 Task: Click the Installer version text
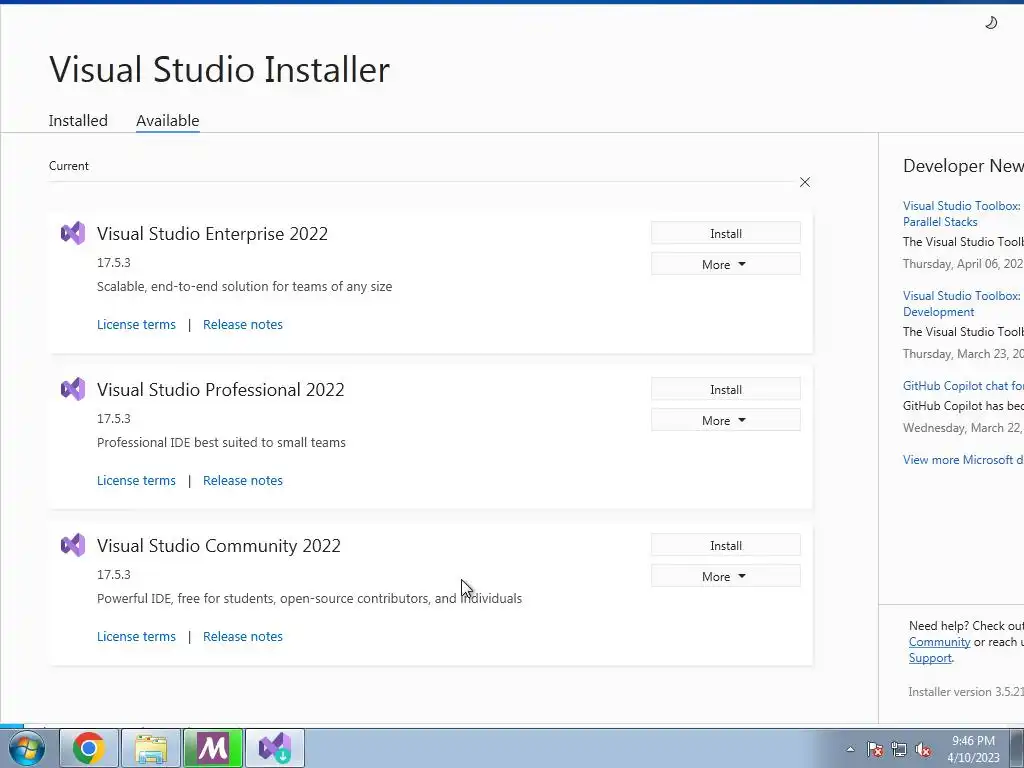click(966, 691)
